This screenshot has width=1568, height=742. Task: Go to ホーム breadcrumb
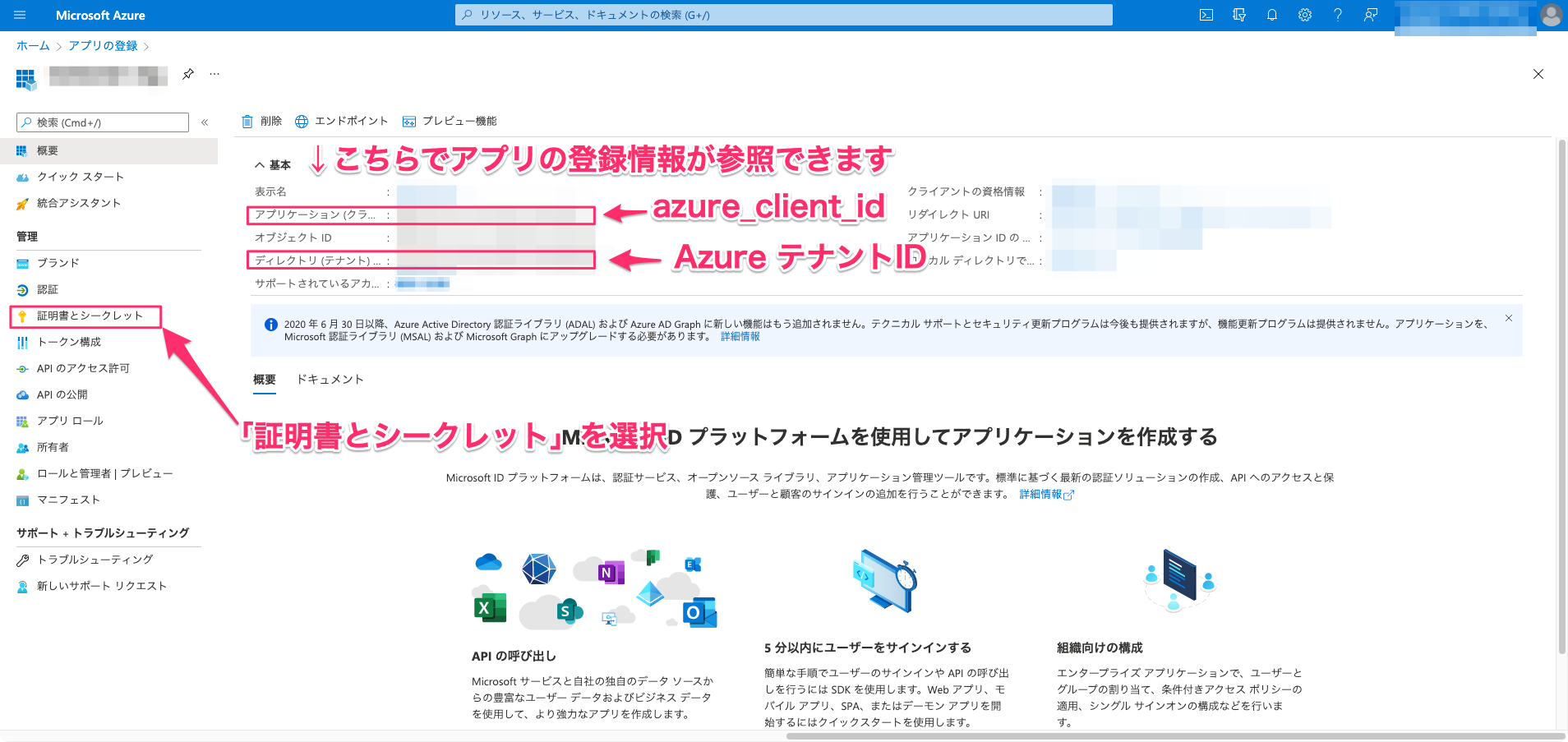[33, 46]
